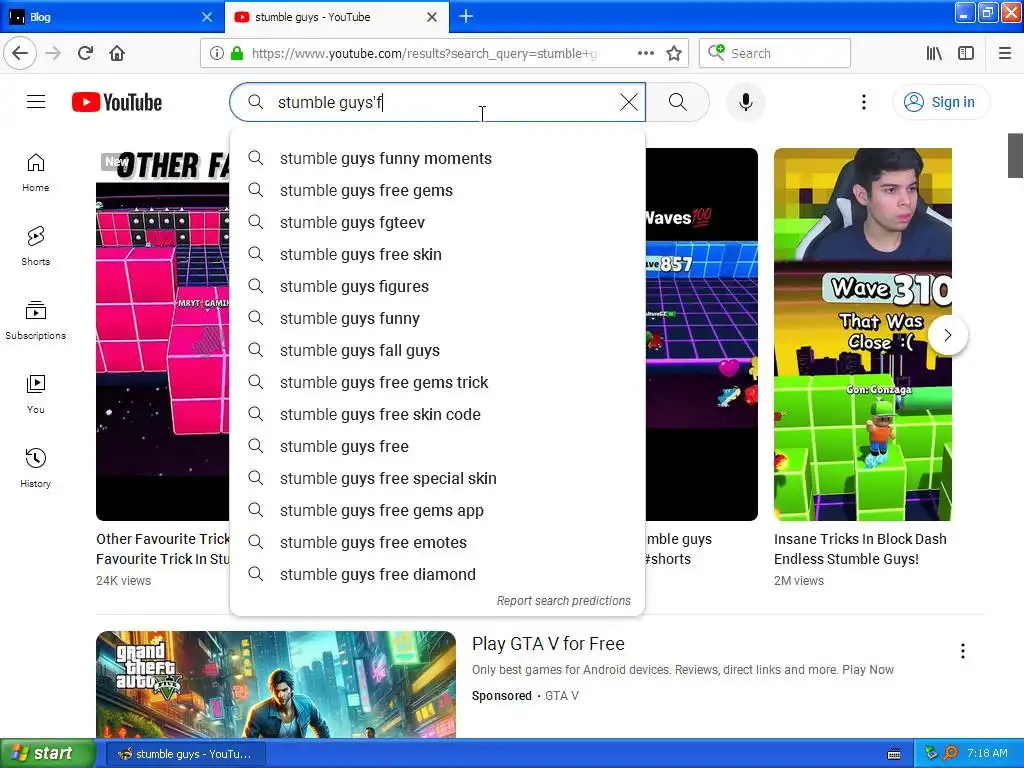Open the Firefox hamburger menu
This screenshot has height=768, width=1024.
coord(1005,53)
